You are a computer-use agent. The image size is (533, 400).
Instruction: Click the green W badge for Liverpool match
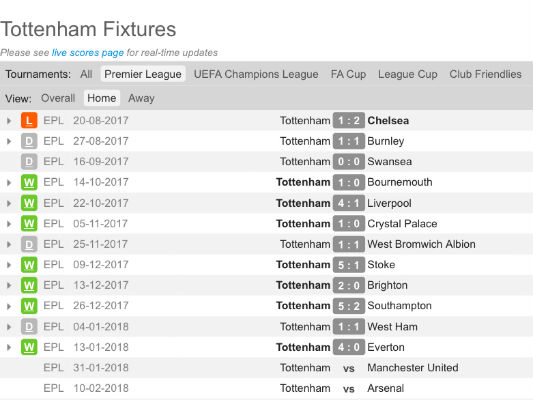[29, 203]
